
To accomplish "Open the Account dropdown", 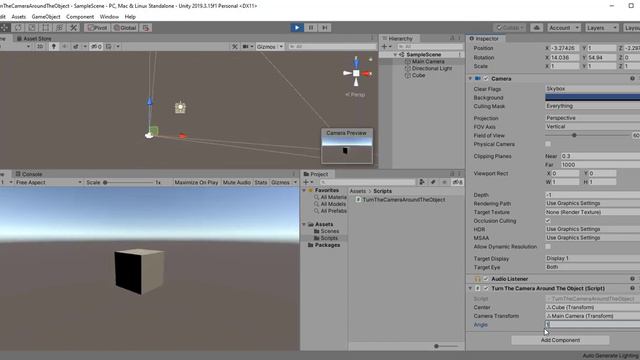I will tap(564, 28).
